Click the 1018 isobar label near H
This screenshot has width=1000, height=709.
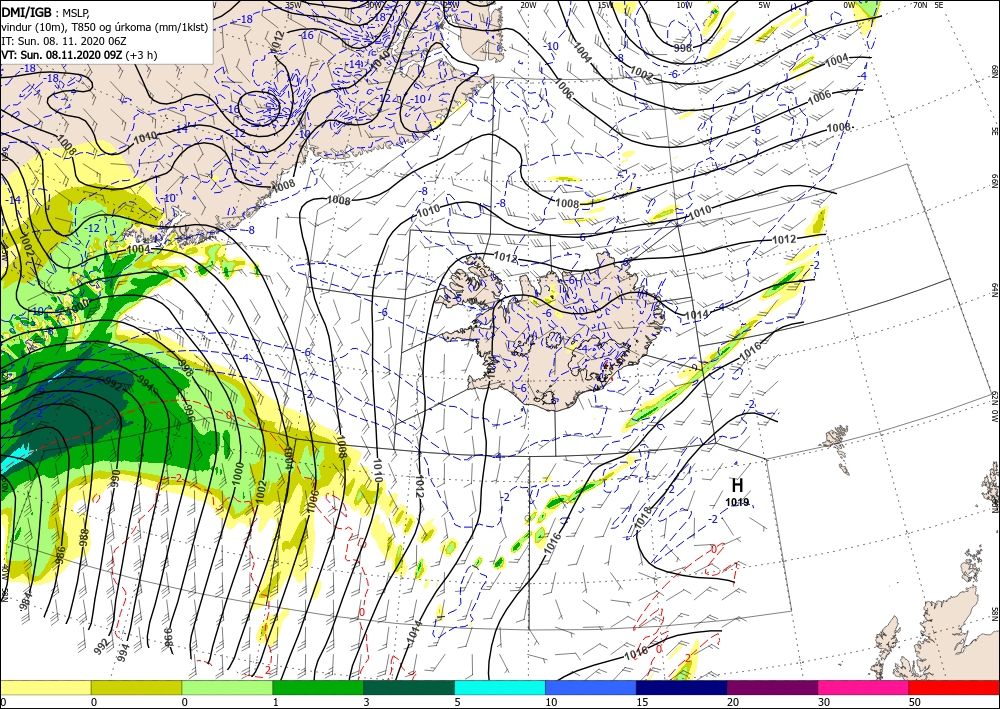(x=643, y=517)
